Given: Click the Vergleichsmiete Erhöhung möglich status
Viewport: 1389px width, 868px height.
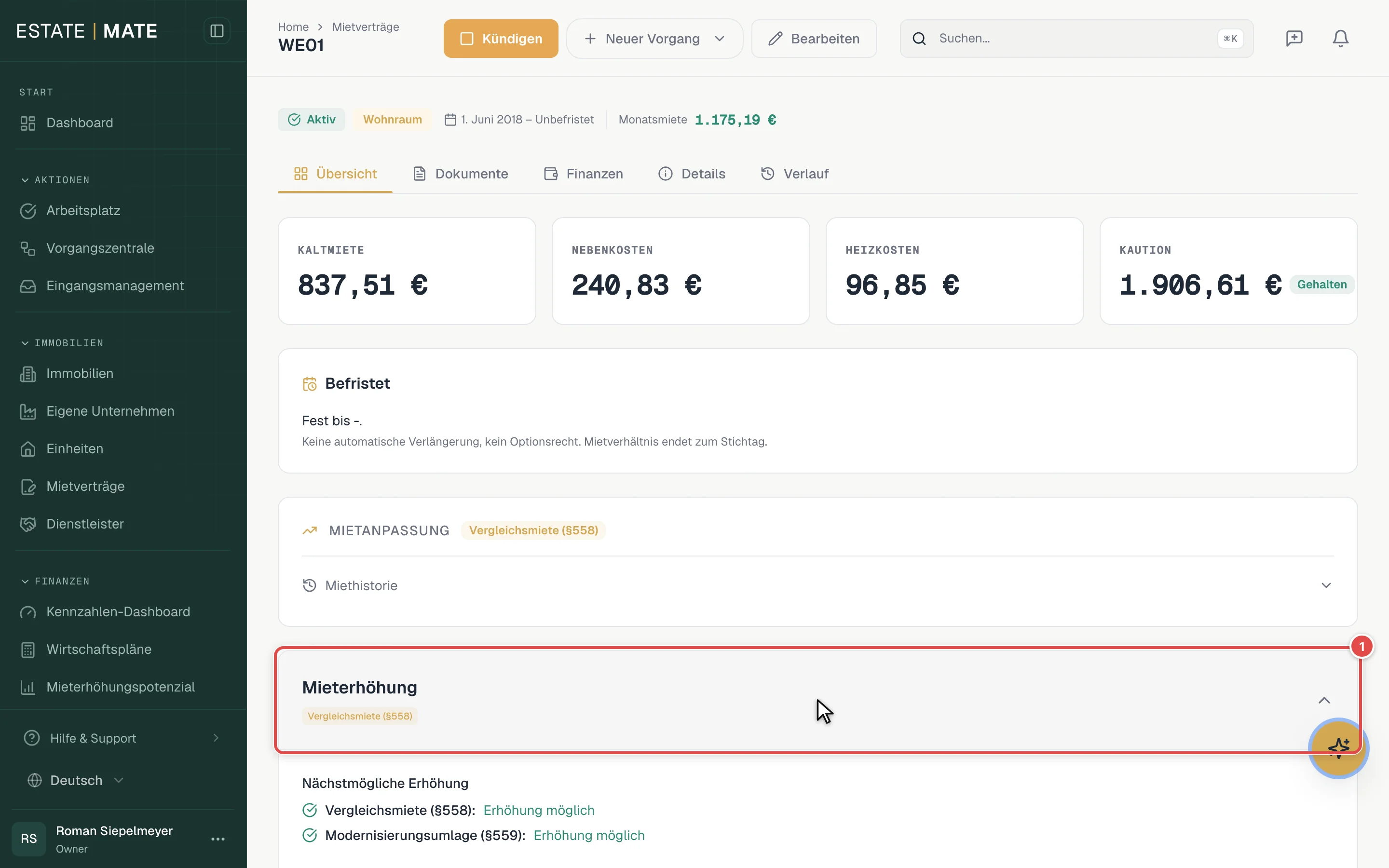Looking at the screenshot, I should [538, 810].
